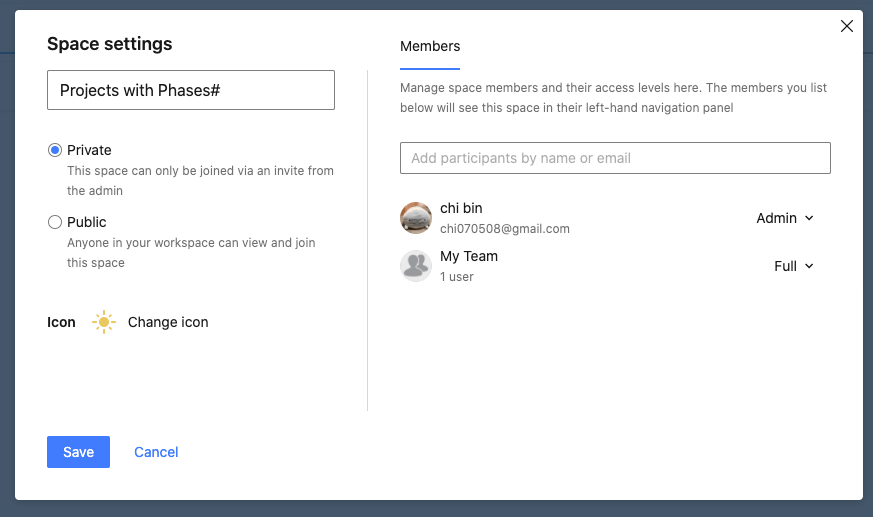Click the My Team member name
873x517 pixels.
click(x=469, y=256)
